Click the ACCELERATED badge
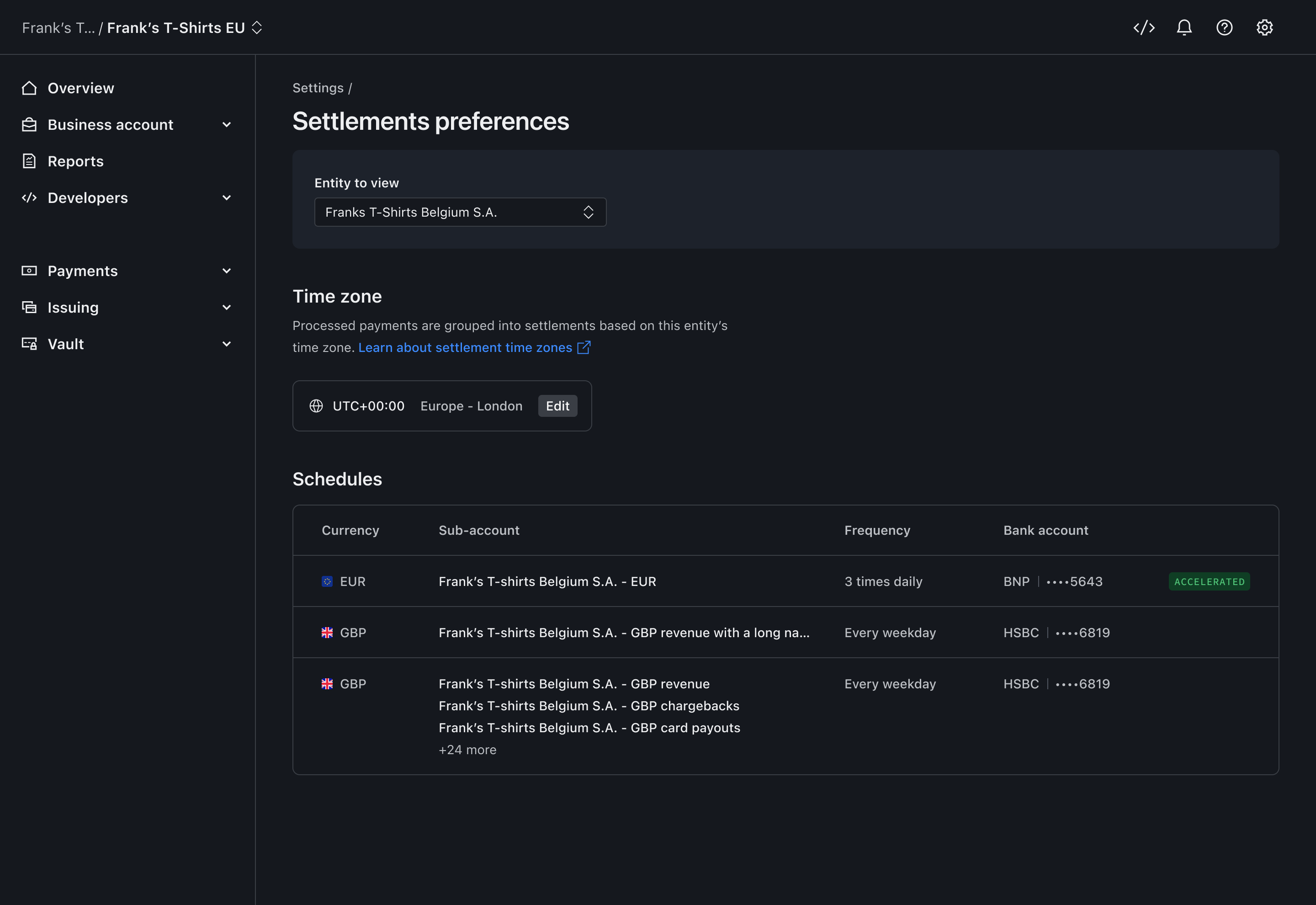 1210,581
